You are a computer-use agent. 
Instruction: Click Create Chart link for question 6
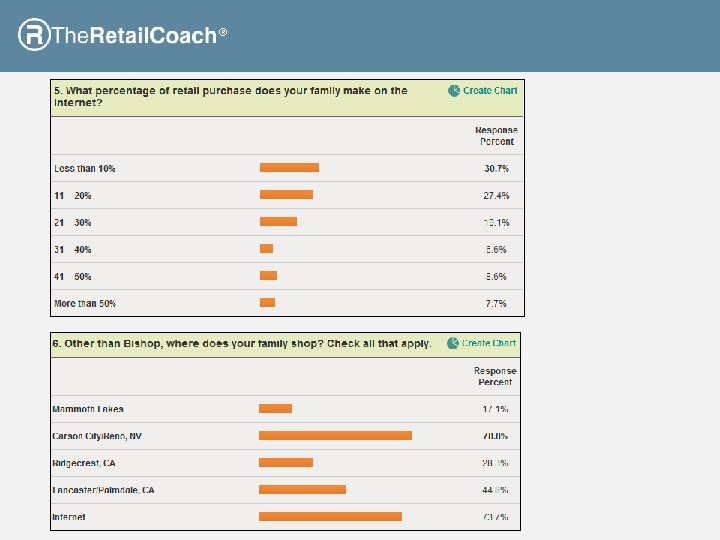click(x=489, y=343)
